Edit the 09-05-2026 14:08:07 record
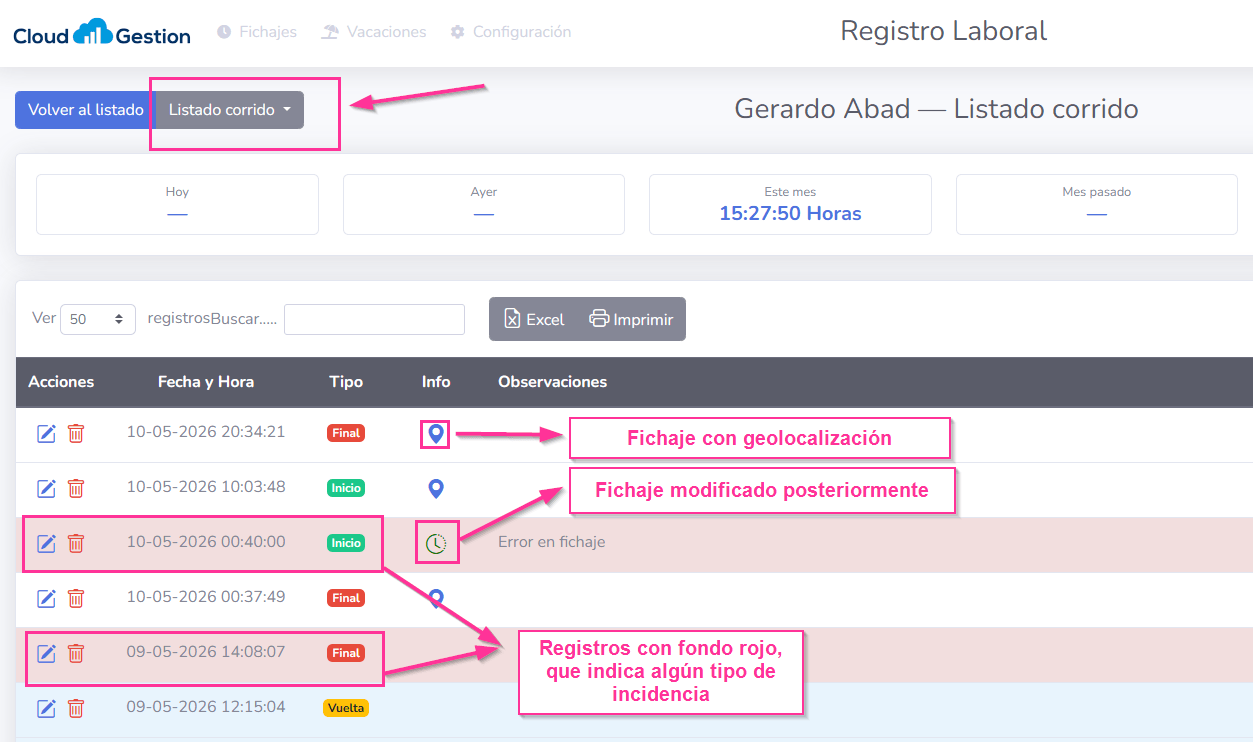The height and width of the screenshot is (742, 1253). pyautogui.click(x=46, y=653)
